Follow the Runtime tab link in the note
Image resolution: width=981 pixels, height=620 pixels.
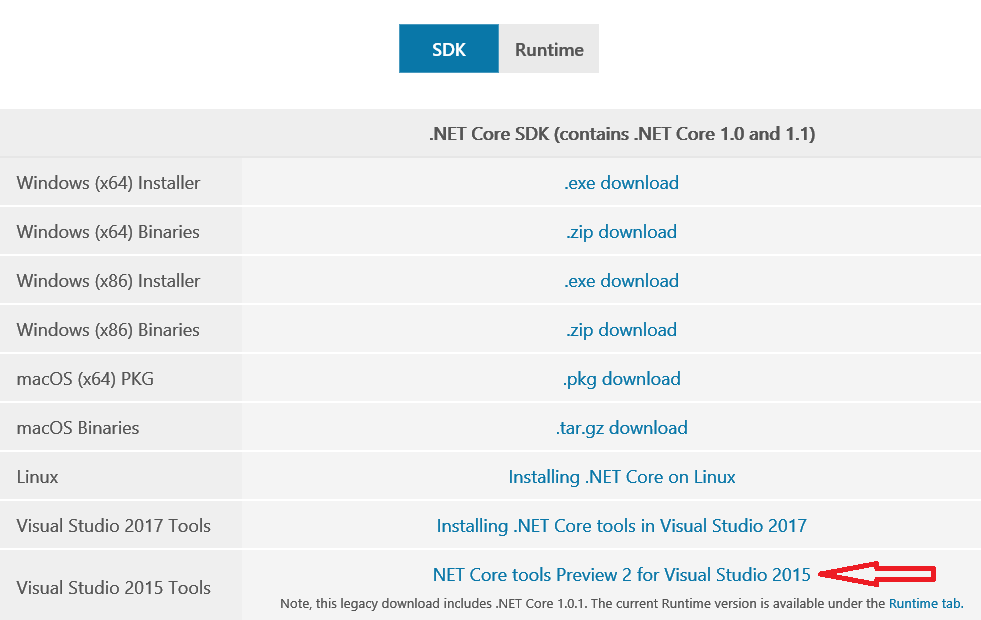click(x=926, y=604)
